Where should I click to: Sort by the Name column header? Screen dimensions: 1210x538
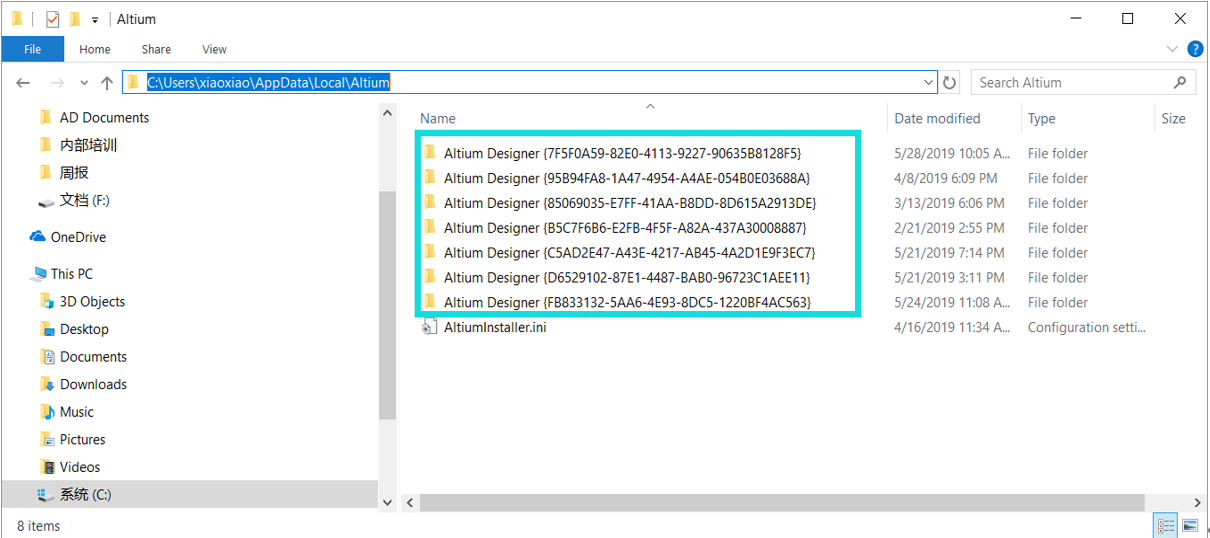tap(438, 118)
